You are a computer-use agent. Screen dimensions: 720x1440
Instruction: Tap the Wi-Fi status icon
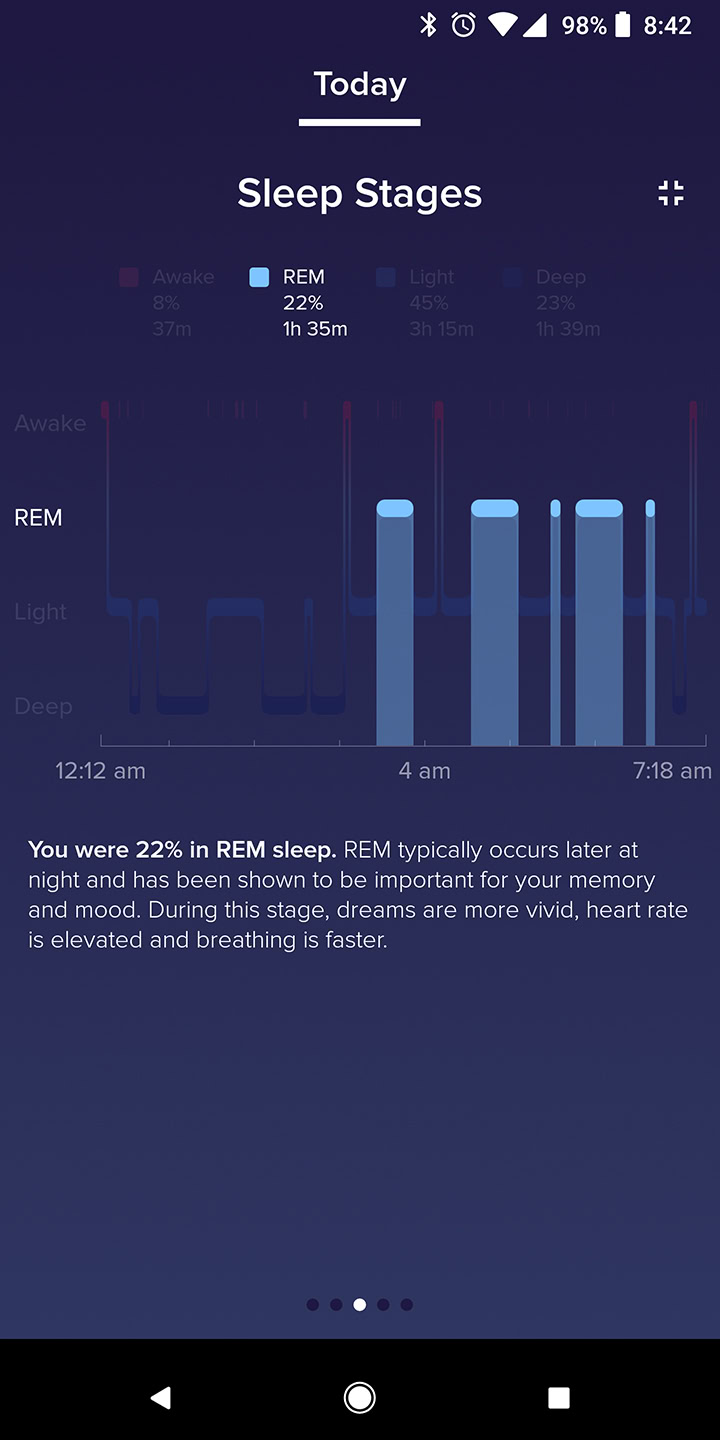point(501,25)
